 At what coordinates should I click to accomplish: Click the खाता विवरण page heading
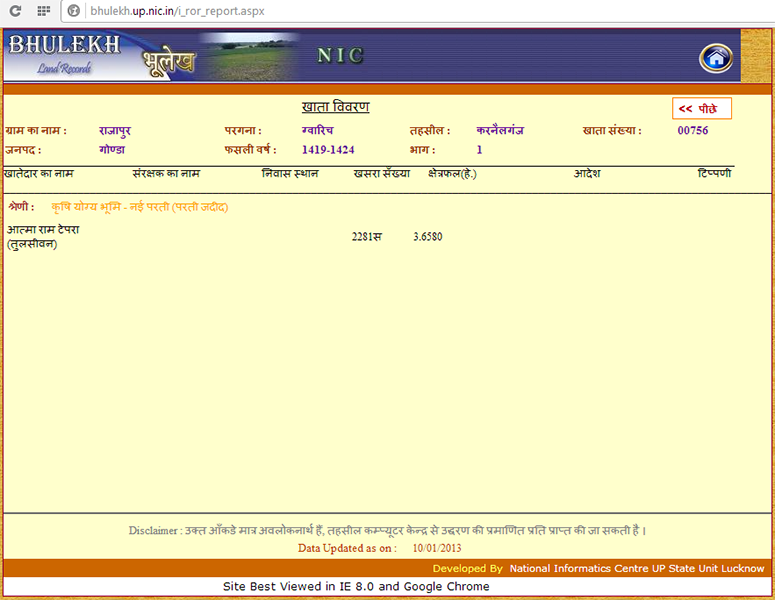[x=335, y=107]
